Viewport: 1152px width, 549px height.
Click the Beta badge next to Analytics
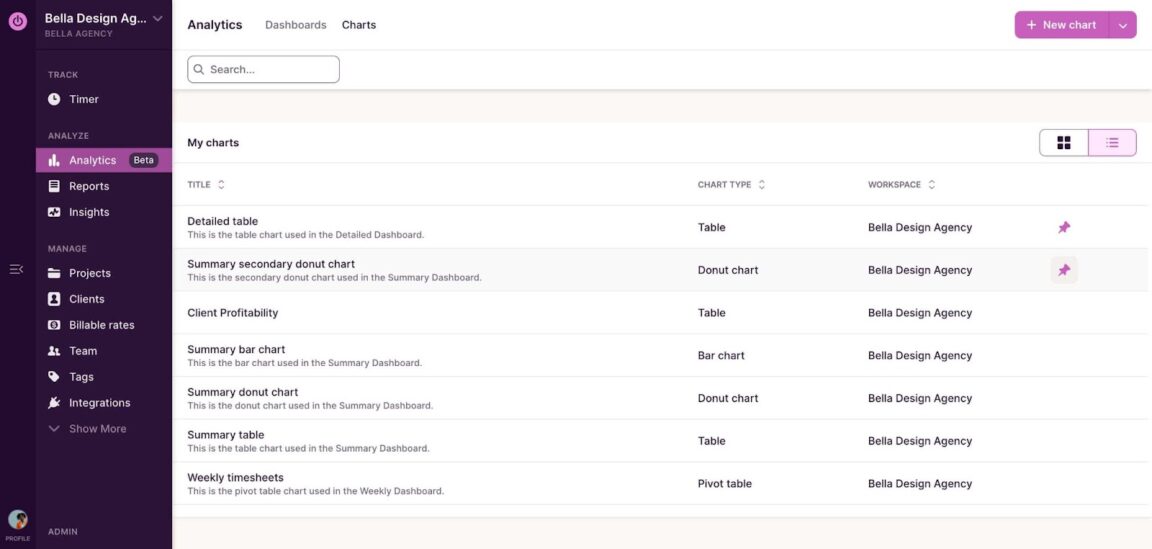(144, 160)
